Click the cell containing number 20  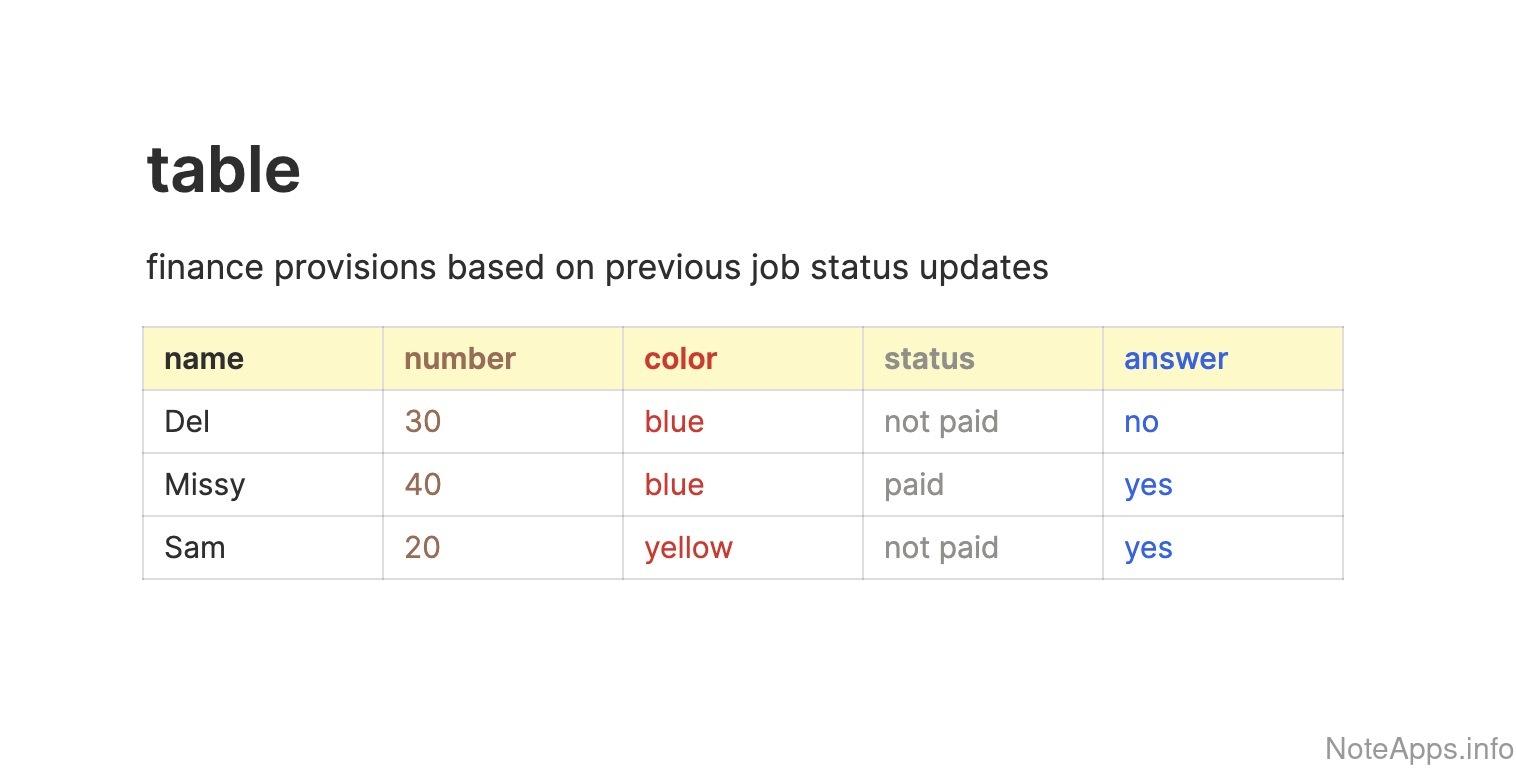click(423, 548)
